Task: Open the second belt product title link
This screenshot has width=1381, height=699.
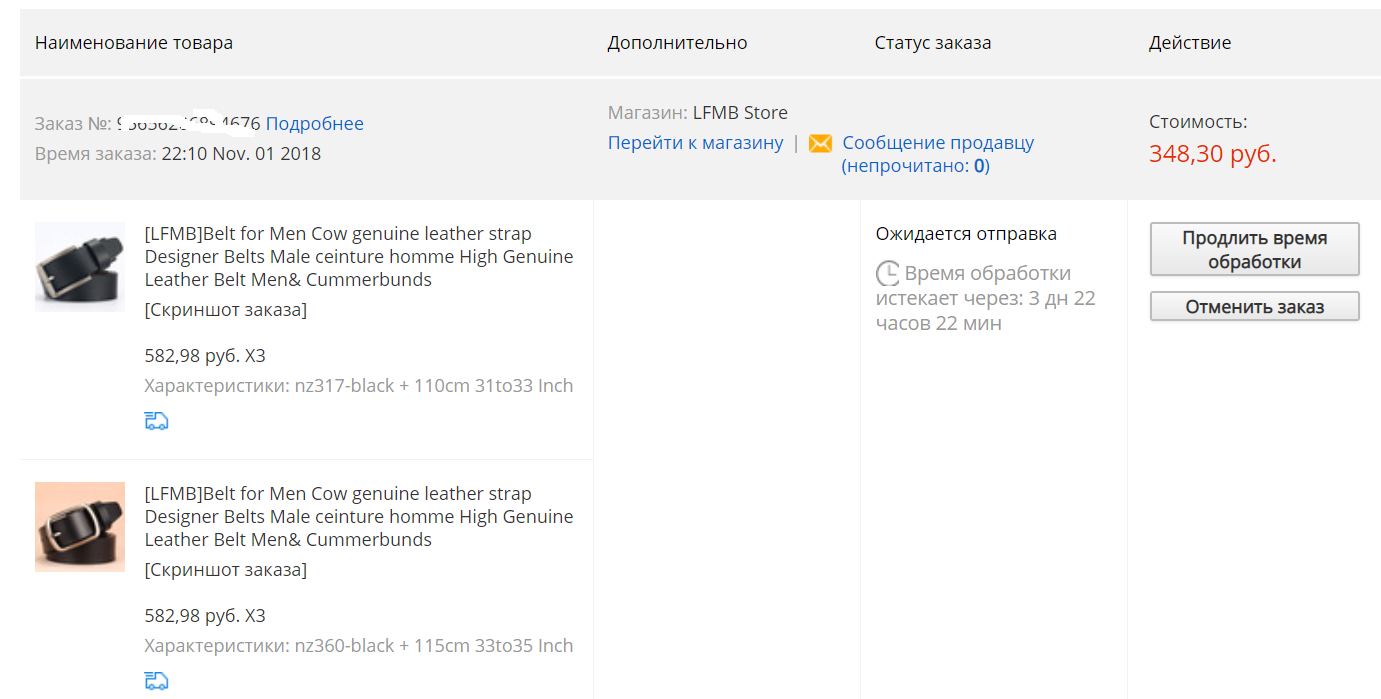Action: pos(359,517)
